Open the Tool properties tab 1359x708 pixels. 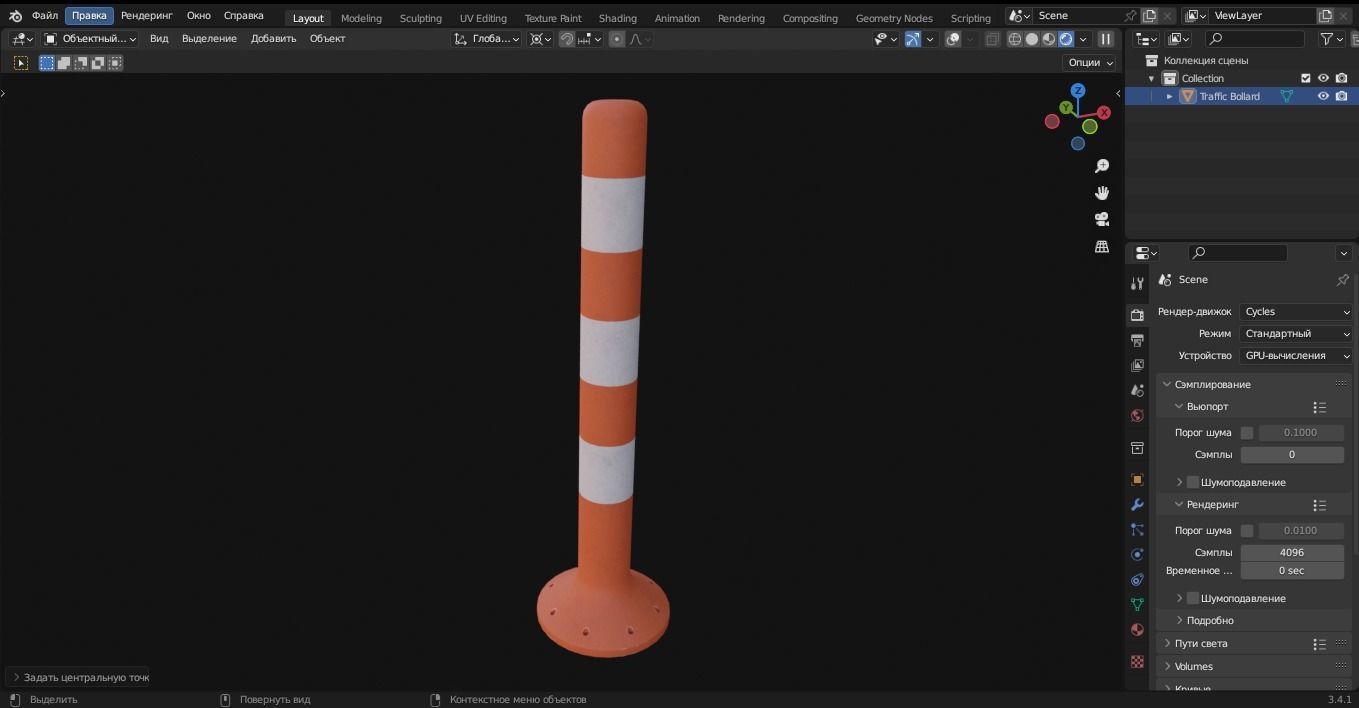tap(1137, 284)
